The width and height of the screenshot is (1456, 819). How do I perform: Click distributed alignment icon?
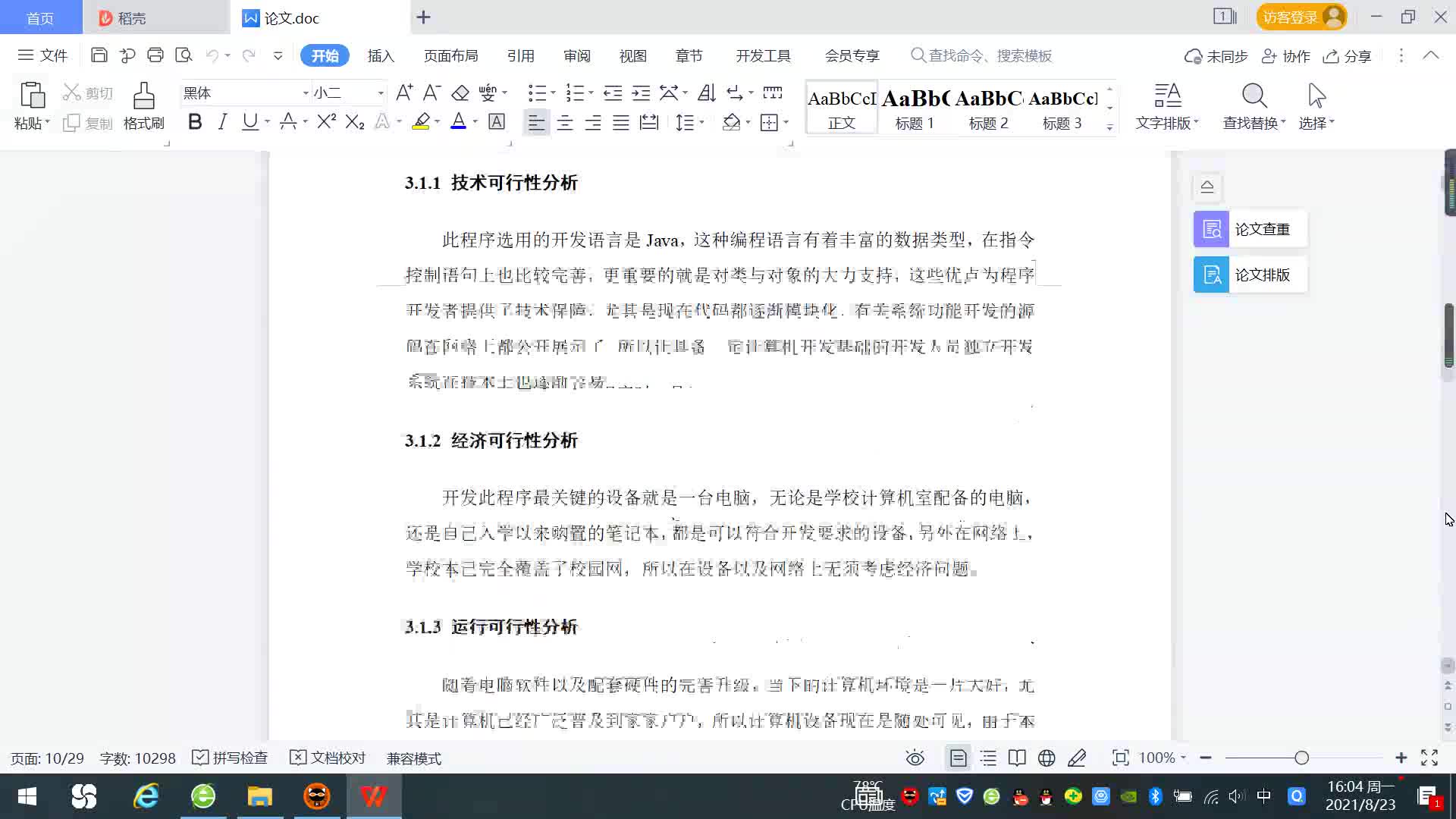coord(649,122)
